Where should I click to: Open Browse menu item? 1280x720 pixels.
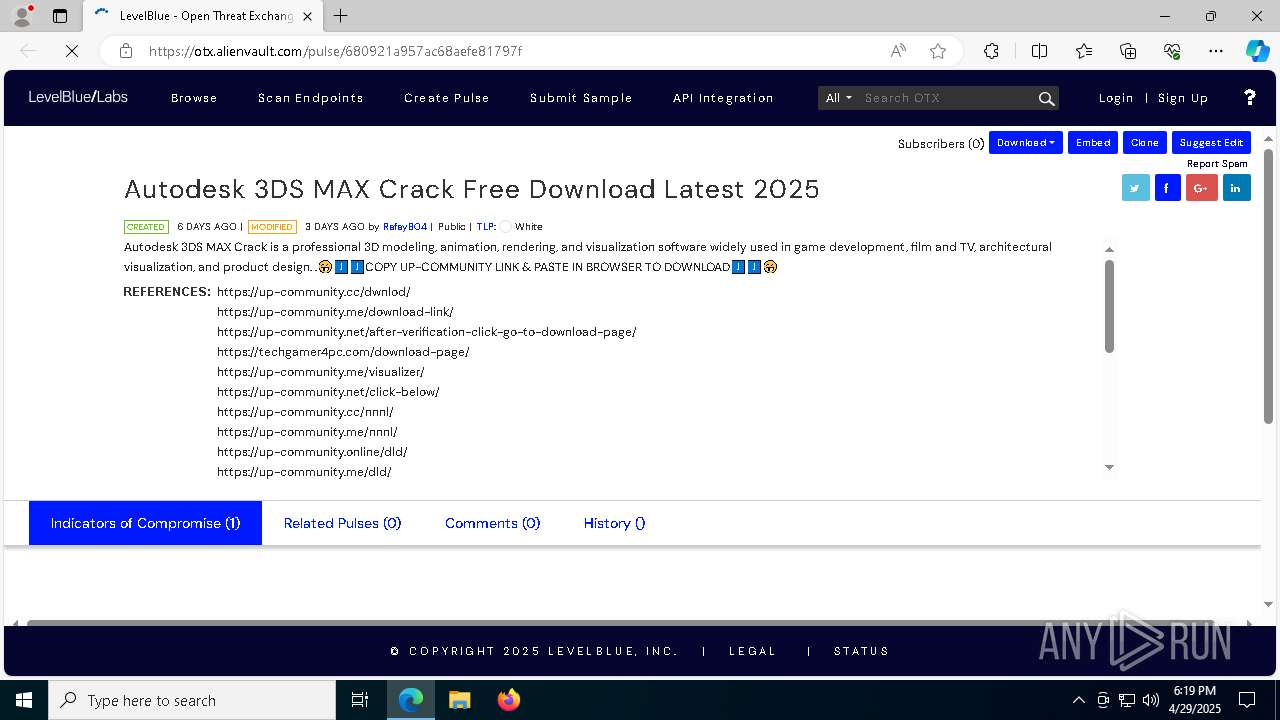[x=194, y=98]
